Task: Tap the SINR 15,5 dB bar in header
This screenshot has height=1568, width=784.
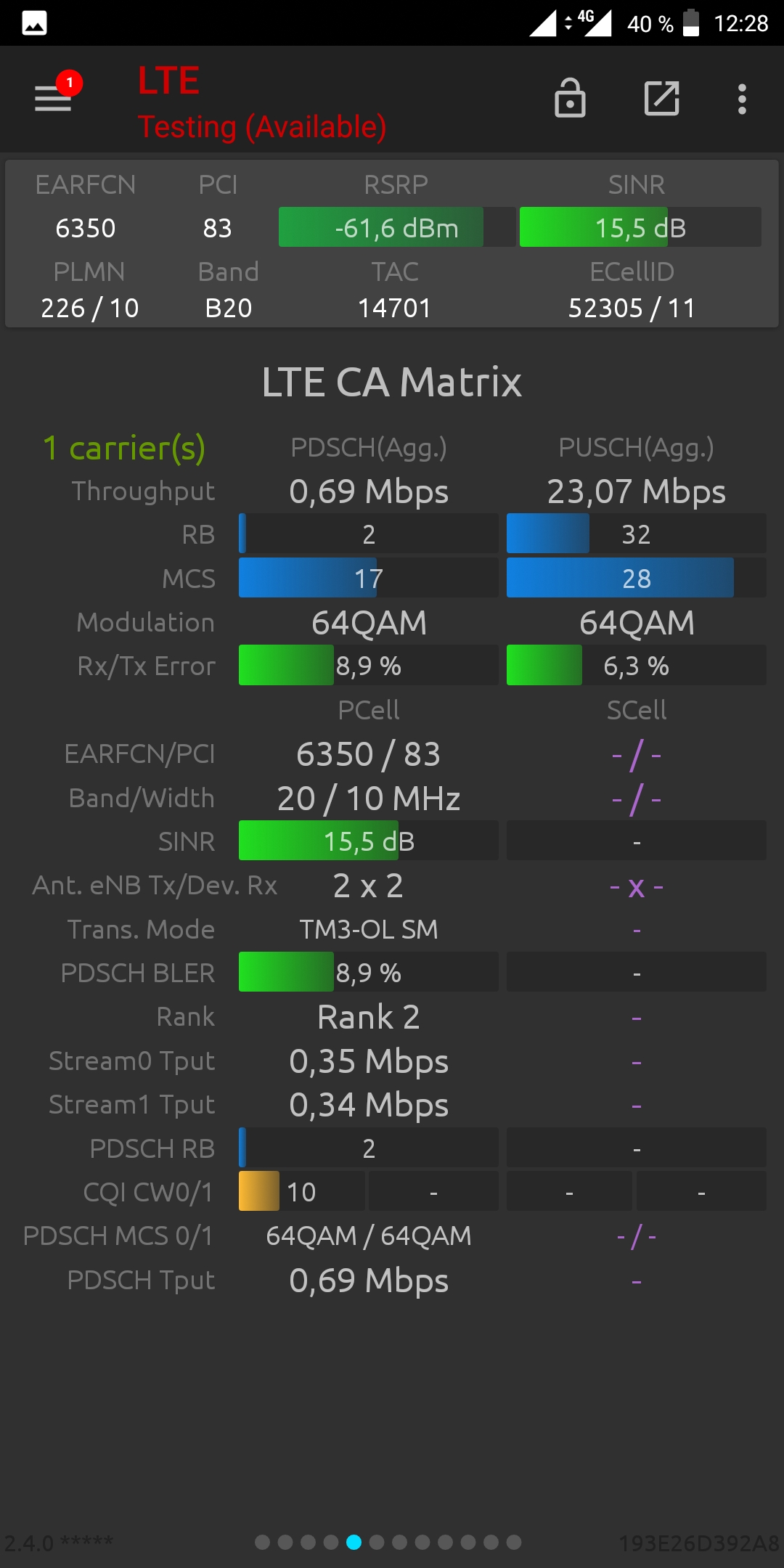Action: (x=640, y=227)
